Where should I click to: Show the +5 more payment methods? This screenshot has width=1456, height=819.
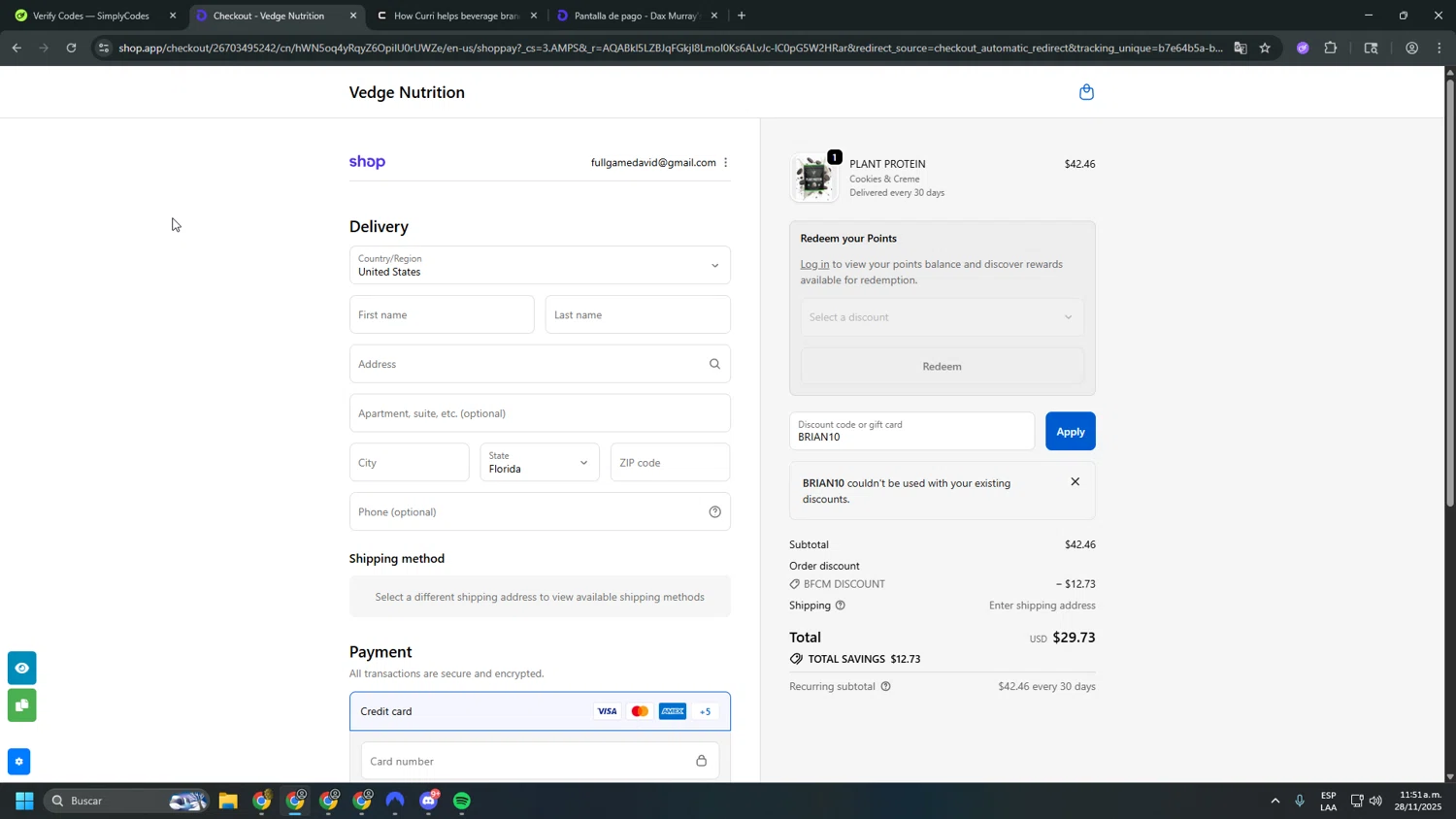click(x=706, y=711)
